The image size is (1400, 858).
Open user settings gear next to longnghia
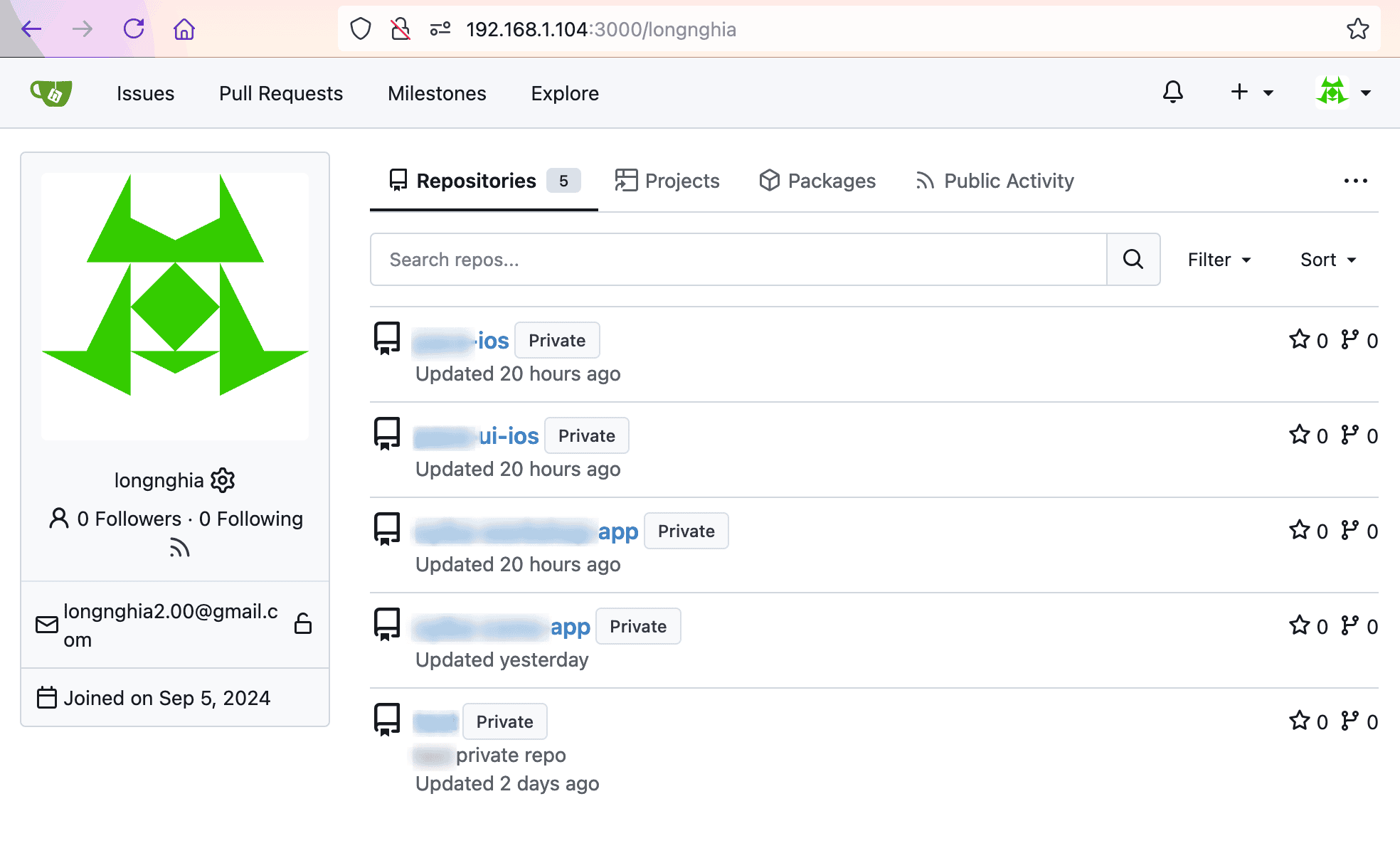pos(223,480)
